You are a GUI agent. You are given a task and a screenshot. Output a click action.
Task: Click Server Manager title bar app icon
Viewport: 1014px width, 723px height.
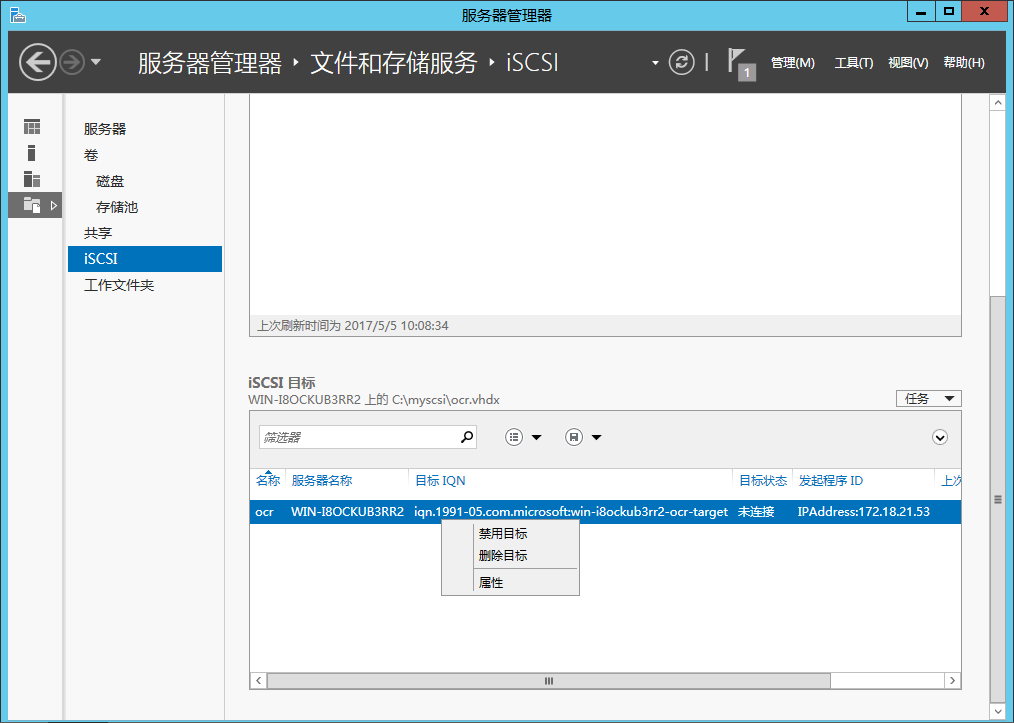pos(18,14)
